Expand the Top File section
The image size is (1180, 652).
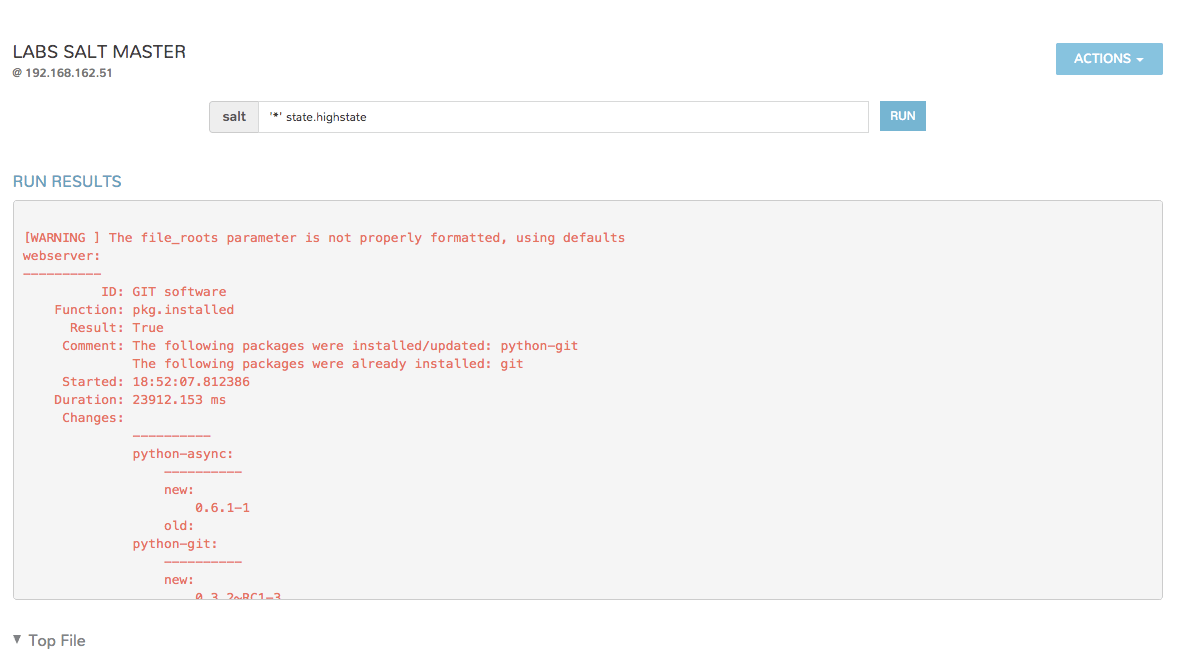tap(57, 640)
